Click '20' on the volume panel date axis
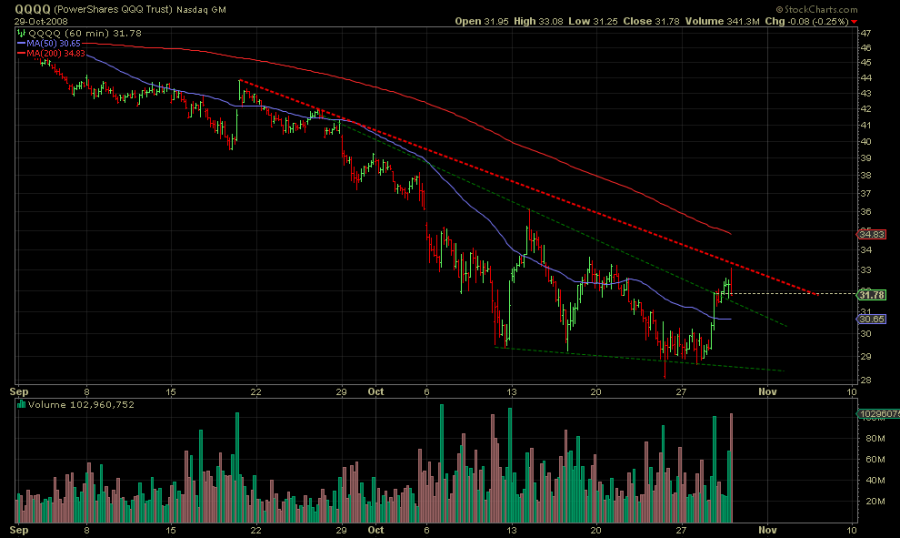Screen dimensions: 900x538 (596, 530)
